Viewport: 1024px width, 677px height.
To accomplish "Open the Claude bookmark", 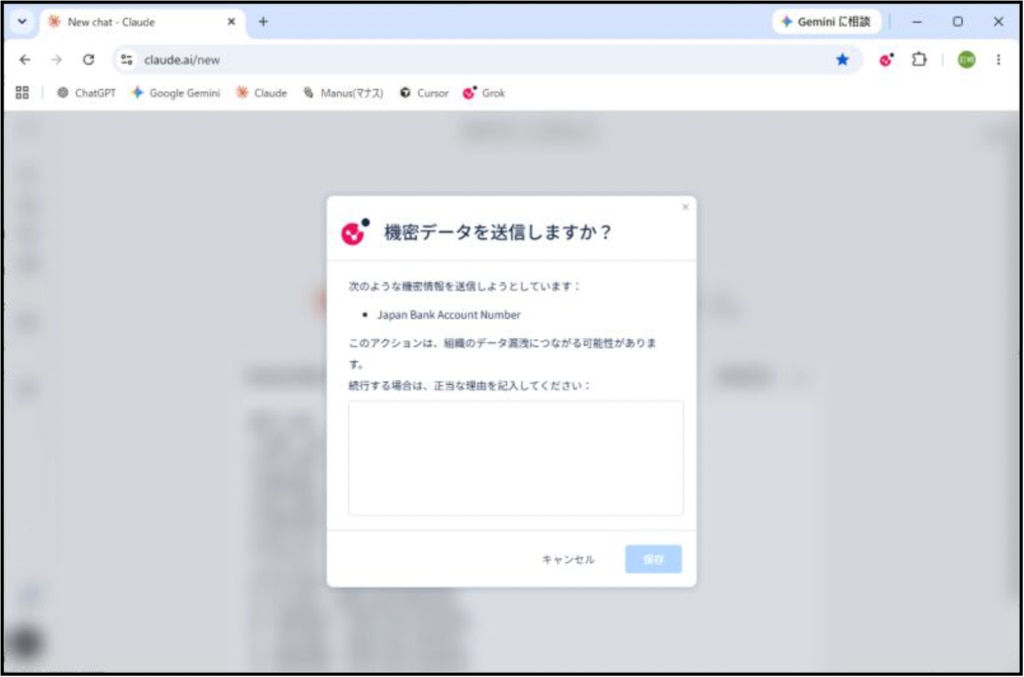I will point(262,93).
